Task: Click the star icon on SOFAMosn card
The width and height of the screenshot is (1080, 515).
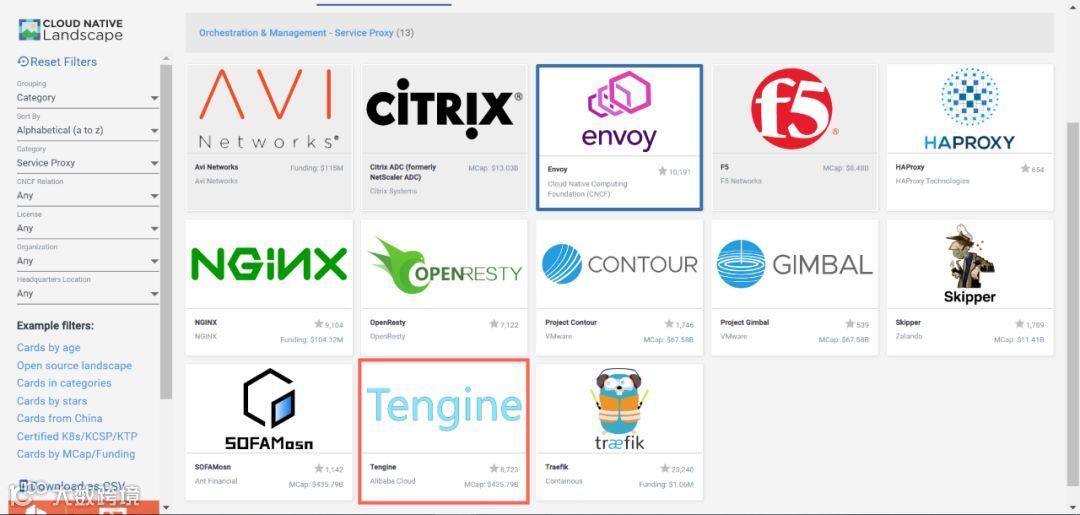Action: [319, 468]
